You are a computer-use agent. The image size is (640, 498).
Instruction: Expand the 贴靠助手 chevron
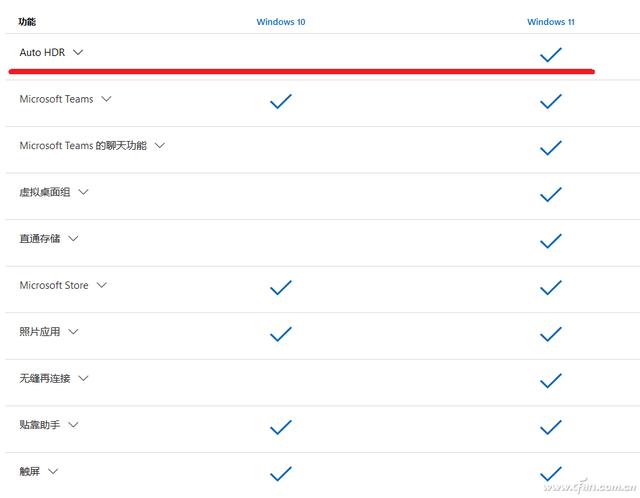[x=73, y=425]
